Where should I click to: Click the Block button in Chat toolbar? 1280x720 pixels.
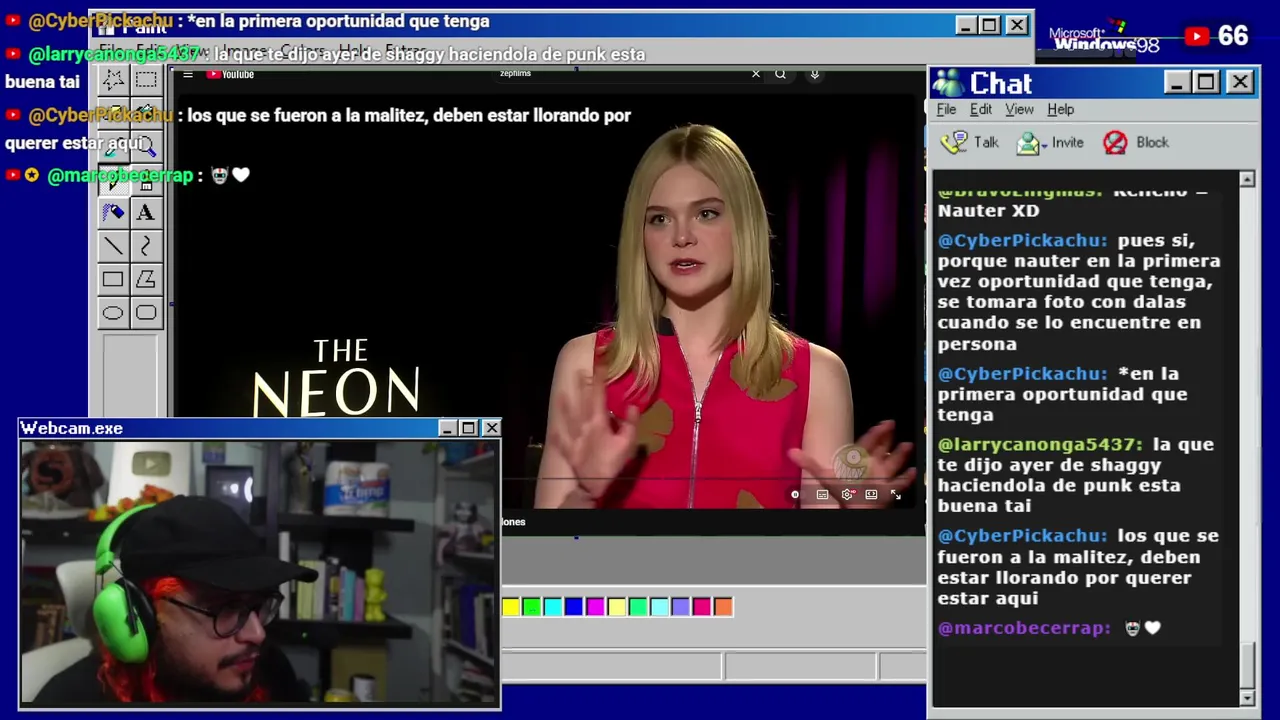coord(1135,142)
